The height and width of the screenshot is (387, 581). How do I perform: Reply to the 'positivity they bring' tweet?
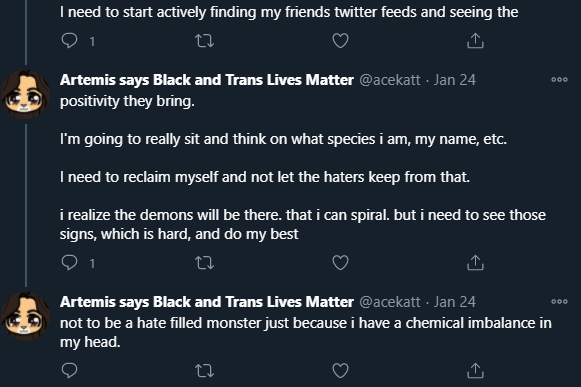click(x=69, y=263)
